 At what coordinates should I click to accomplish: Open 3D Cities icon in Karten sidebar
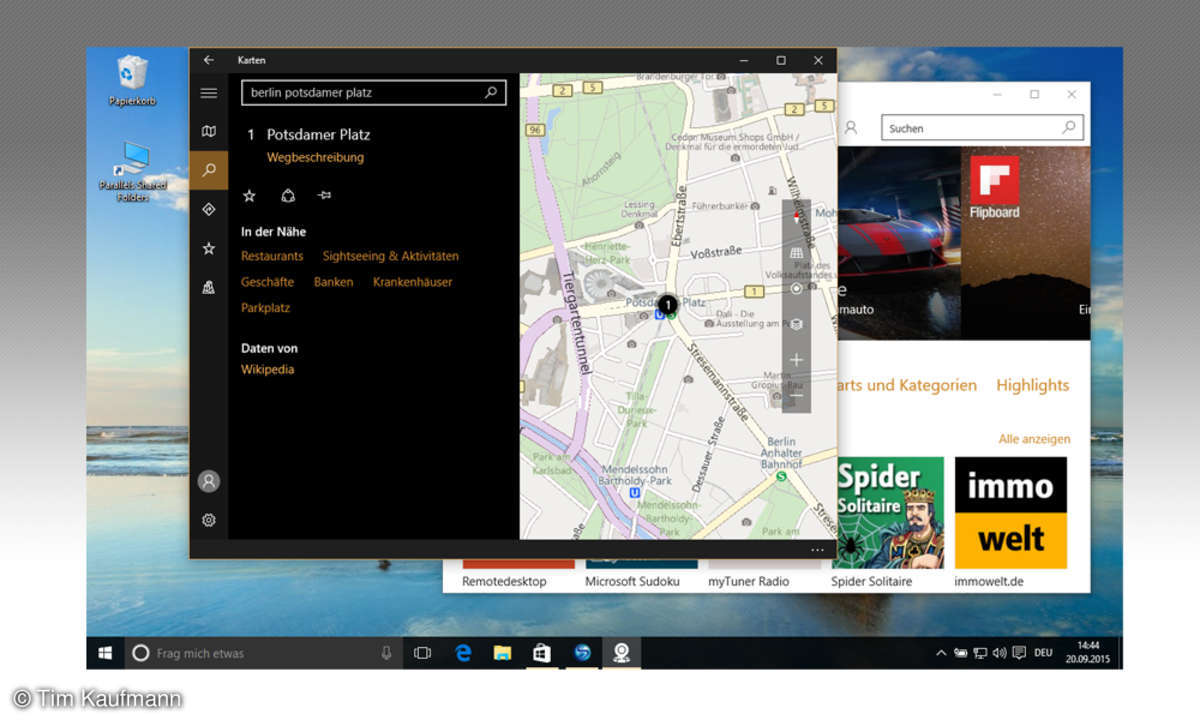tap(208, 287)
